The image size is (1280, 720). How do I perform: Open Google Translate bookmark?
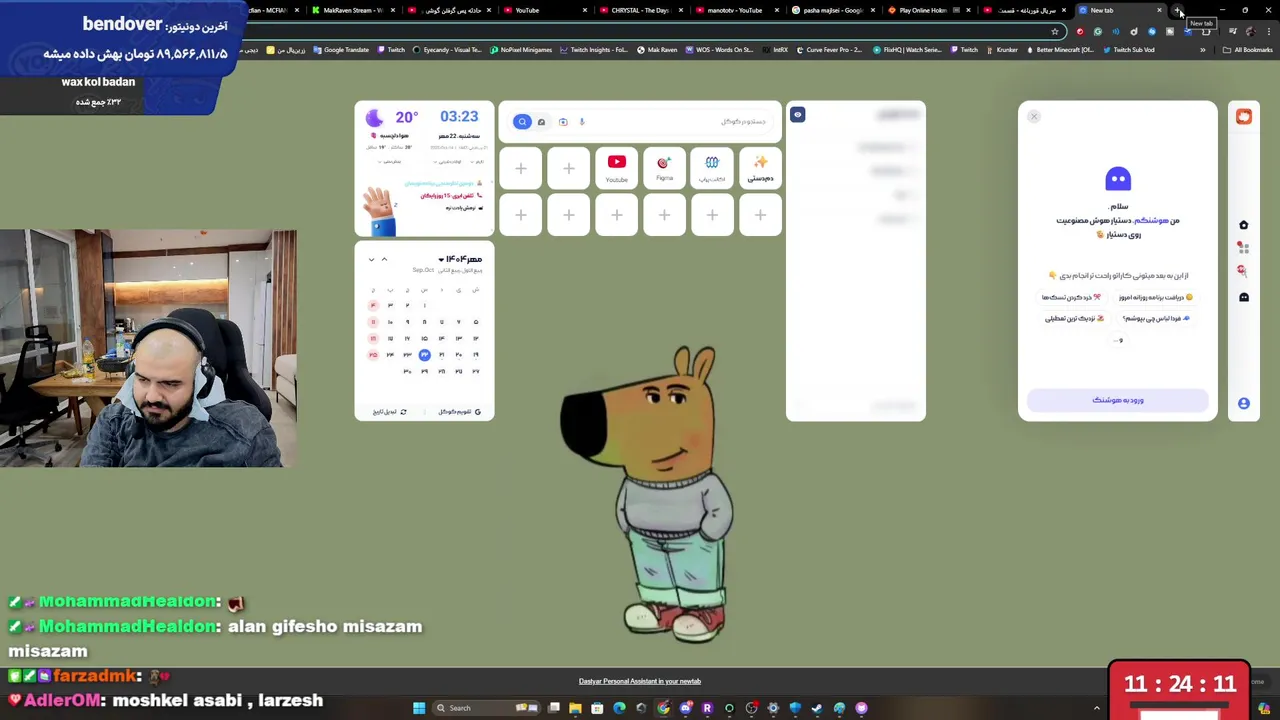click(340, 50)
